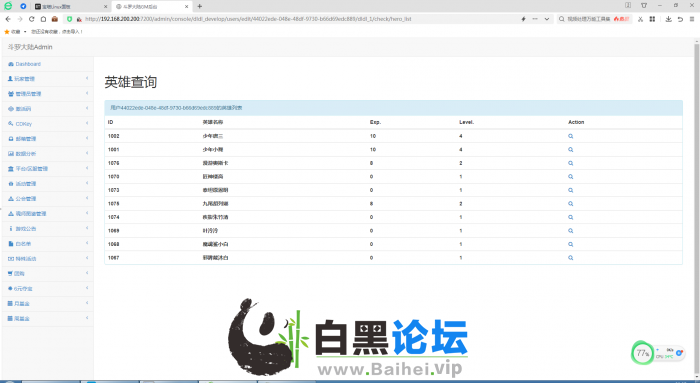Click the browser back arrow
Image resolution: width=700 pixels, height=383 pixels.
(8, 19)
